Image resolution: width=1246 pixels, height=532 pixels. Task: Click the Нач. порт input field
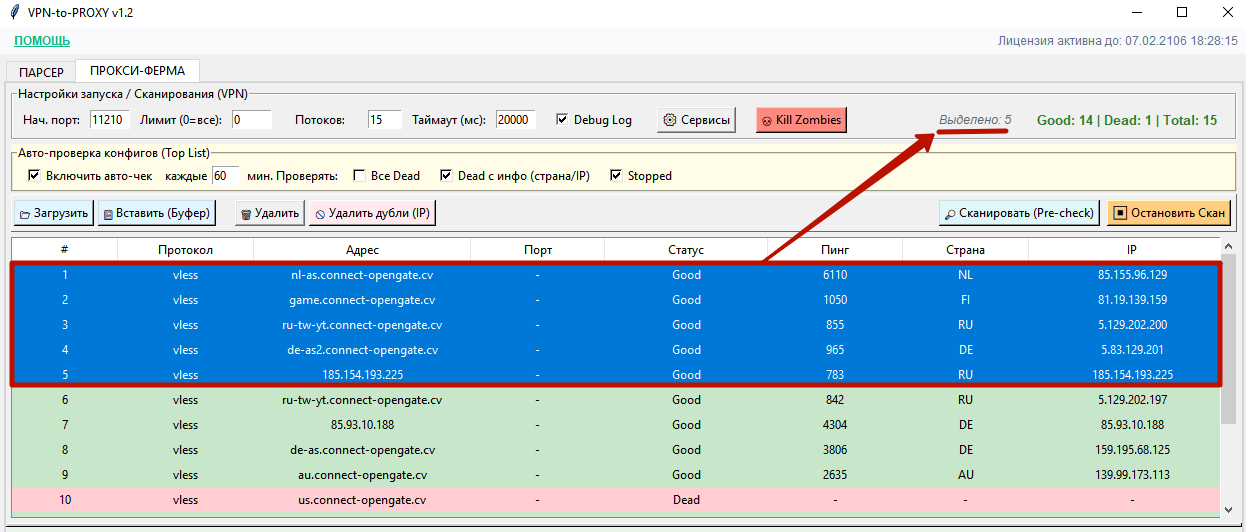110,120
